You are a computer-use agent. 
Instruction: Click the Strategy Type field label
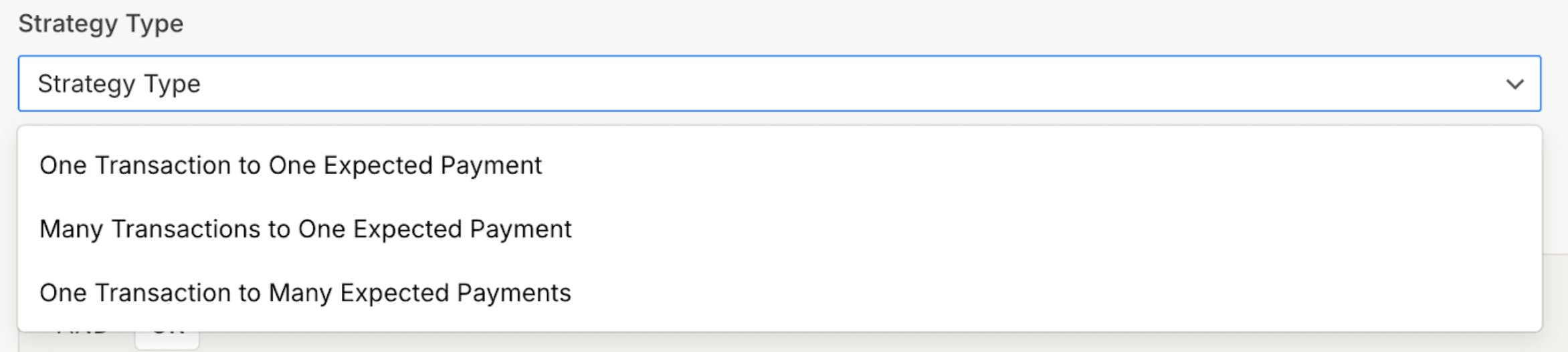coord(100,23)
